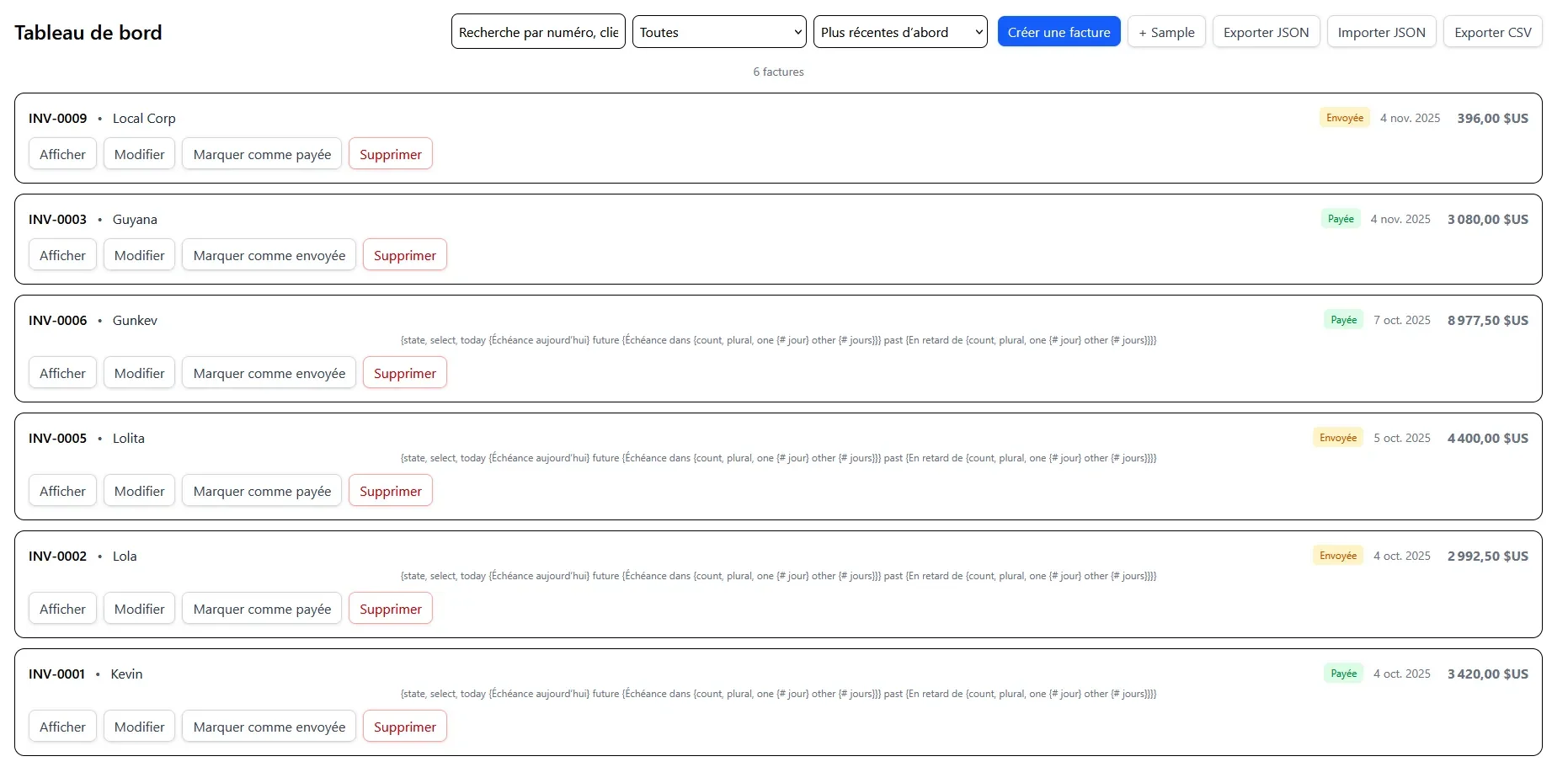Add a sample invoice with '+ Sample'
1568x767 pixels.
coord(1166,32)
